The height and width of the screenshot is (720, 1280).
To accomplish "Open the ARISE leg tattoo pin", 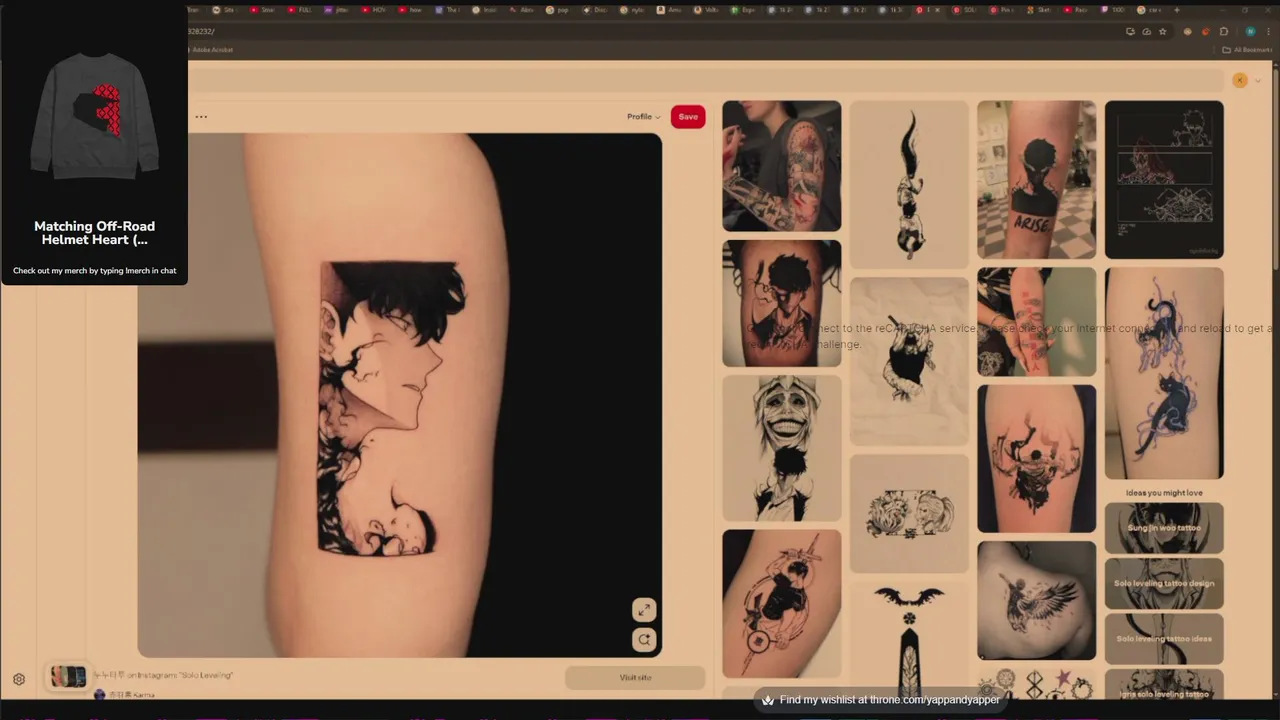I will tap(1036, 180).
